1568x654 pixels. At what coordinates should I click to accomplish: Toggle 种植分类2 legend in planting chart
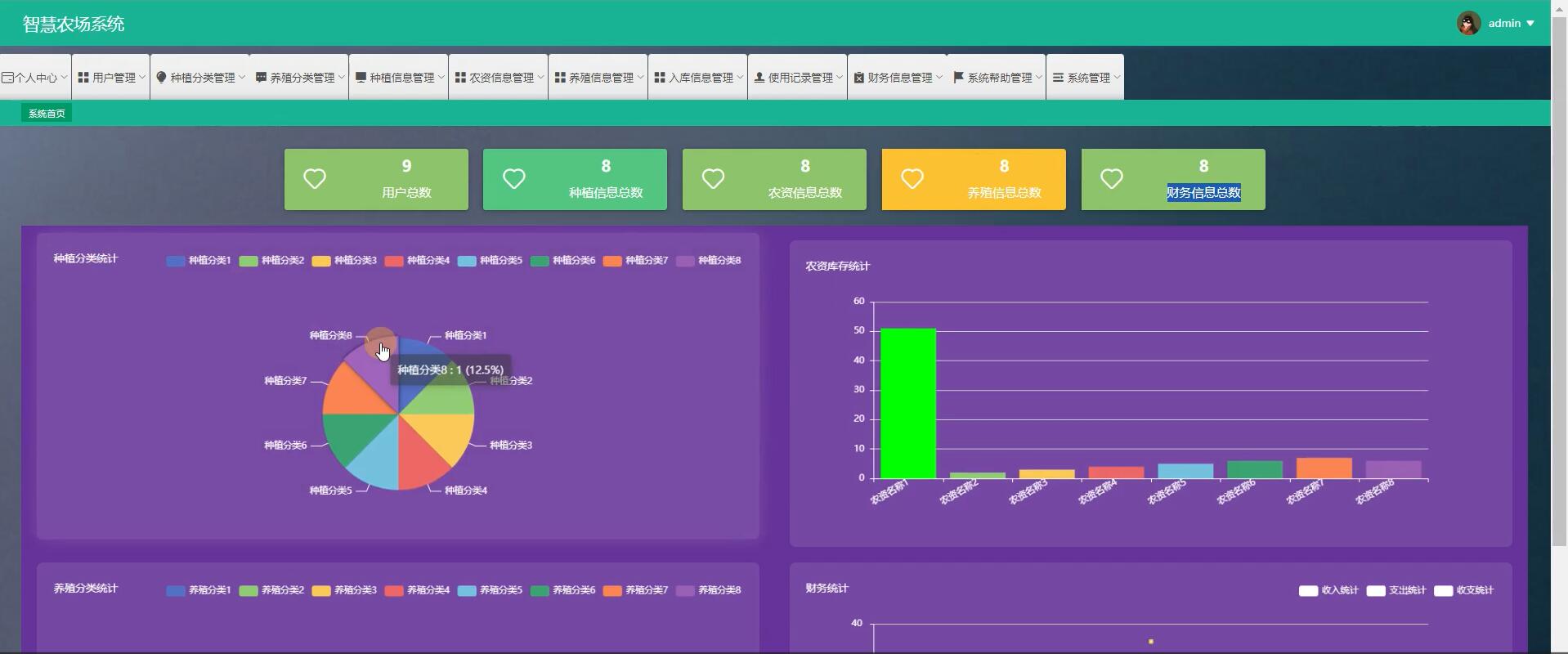[271, 261]
